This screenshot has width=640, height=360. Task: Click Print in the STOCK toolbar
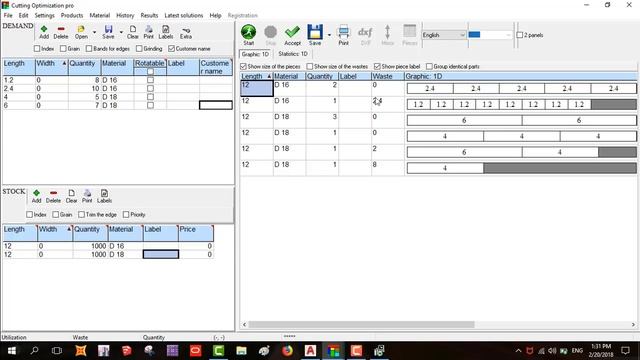coord(87,196)
